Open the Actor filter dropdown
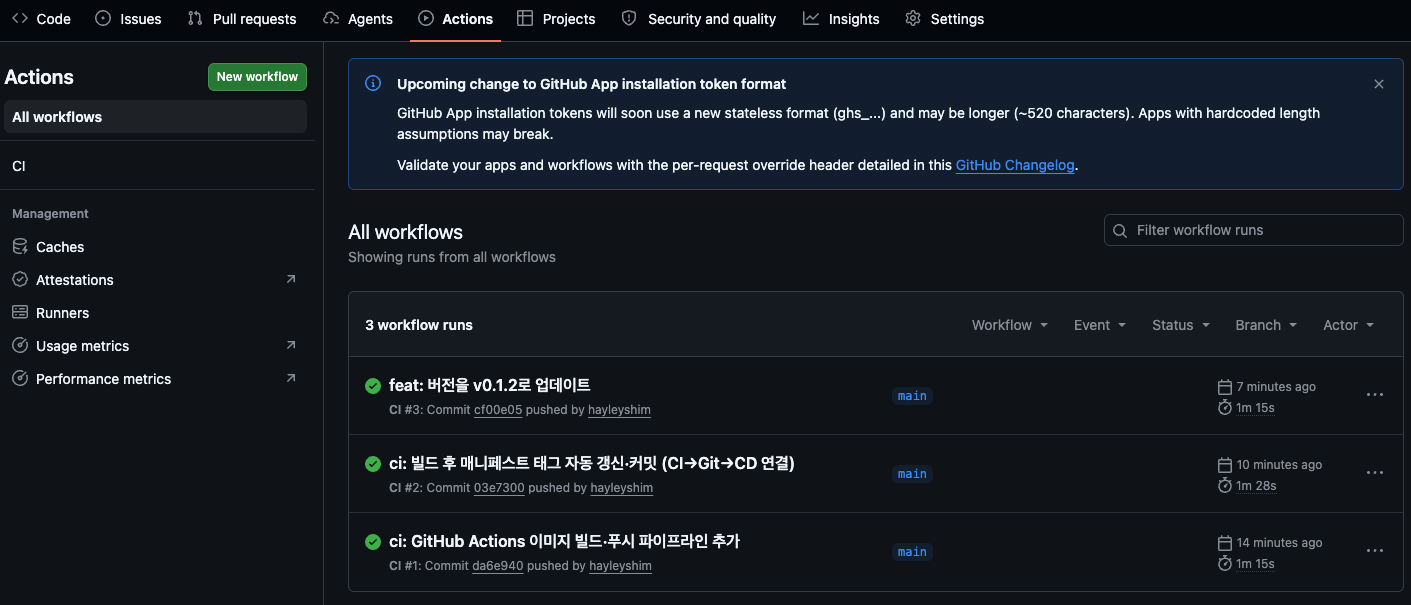Viewport: 1411px width, 605px height. coord(1349,325)
